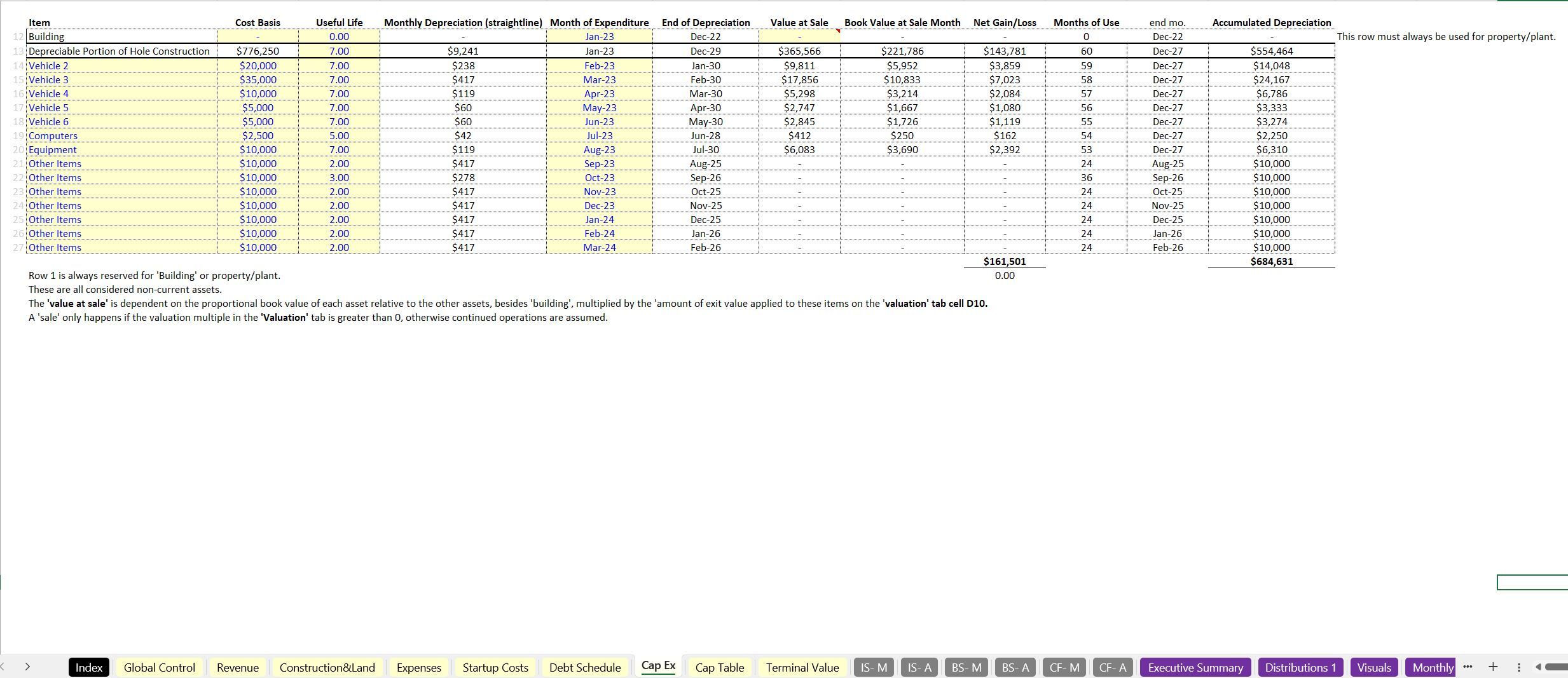Click the previous-sheet navigation arrow
The height and width of the screenshot is (678, 1568).
[3, 667]
